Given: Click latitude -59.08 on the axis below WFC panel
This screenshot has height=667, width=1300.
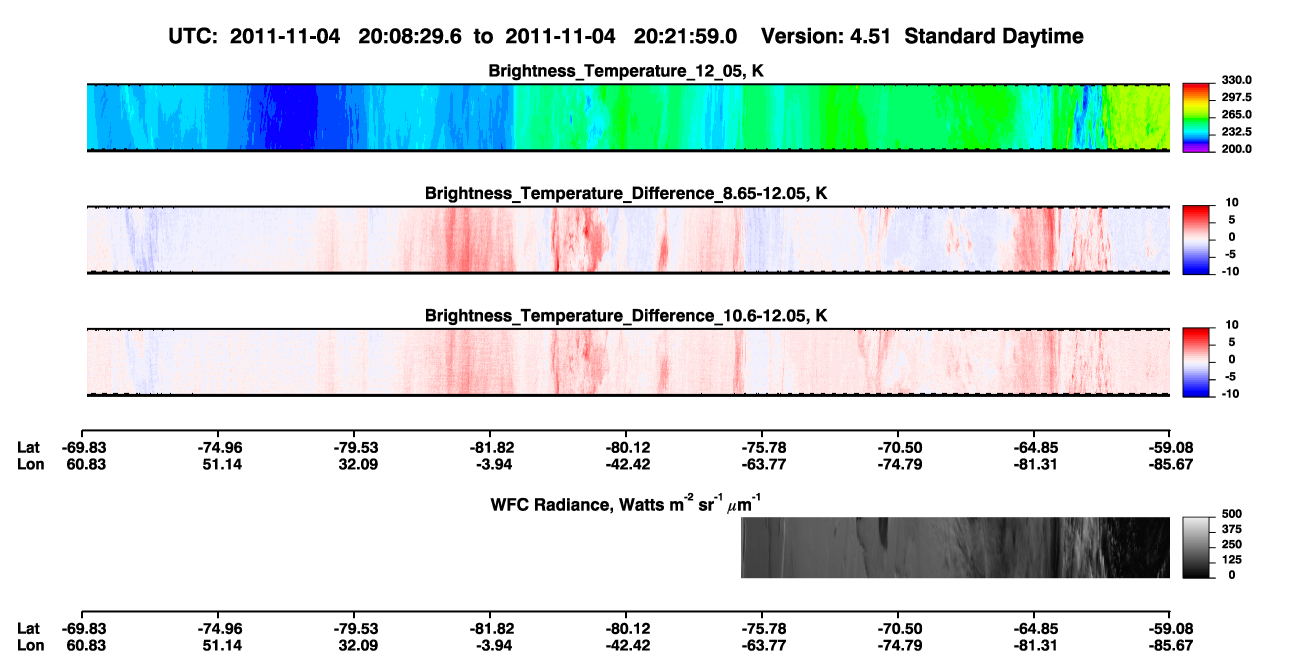Looking at the screenshot, I should point(1169,628).
